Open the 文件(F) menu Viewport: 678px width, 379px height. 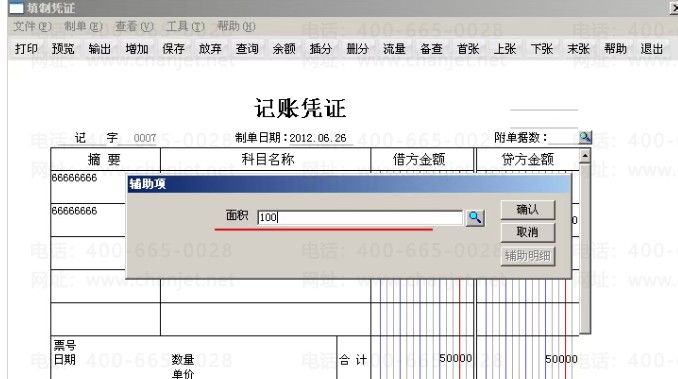[32, 27]
